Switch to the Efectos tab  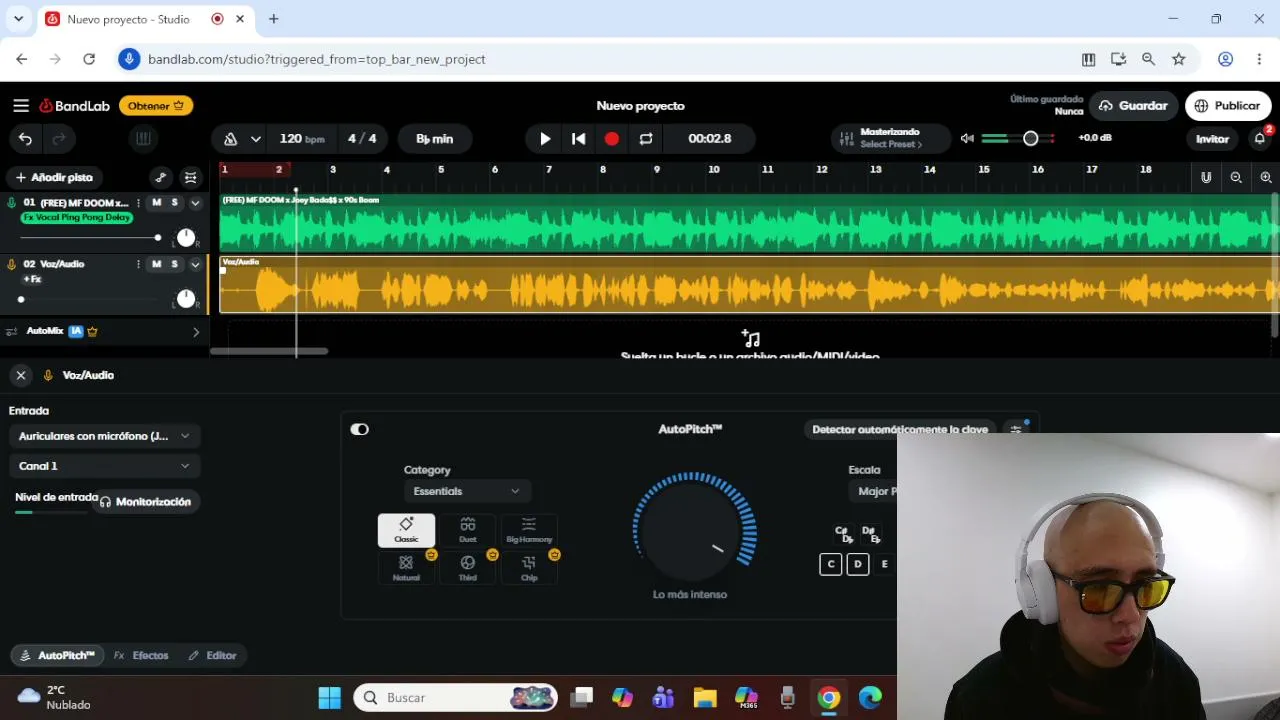click(x=141, y=656)
